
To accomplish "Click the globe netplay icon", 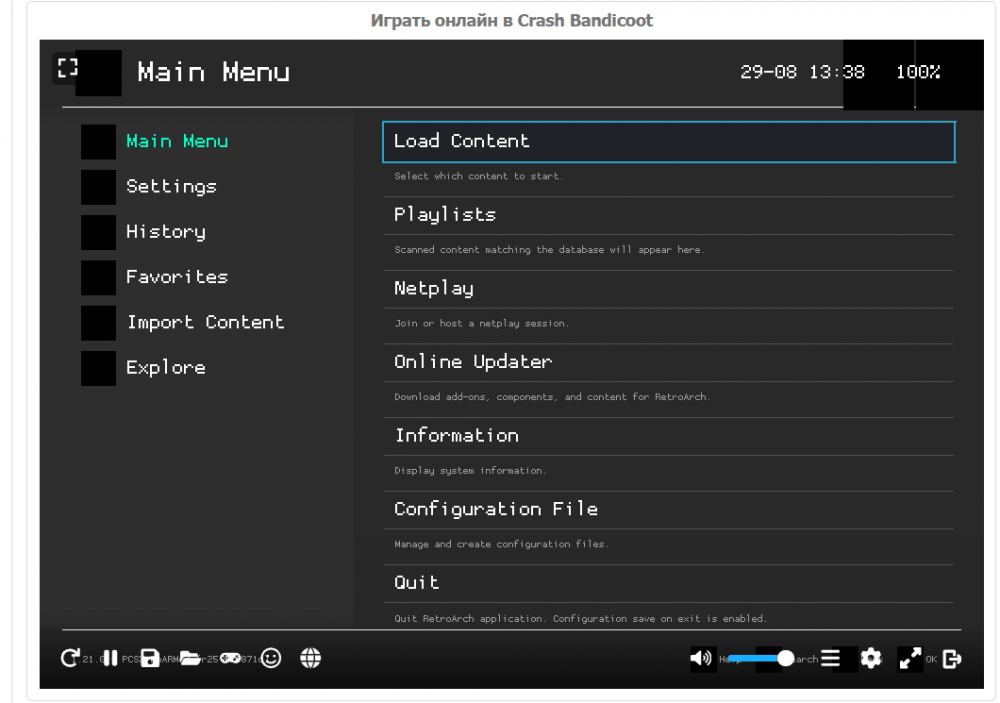I will pos(311,658).
